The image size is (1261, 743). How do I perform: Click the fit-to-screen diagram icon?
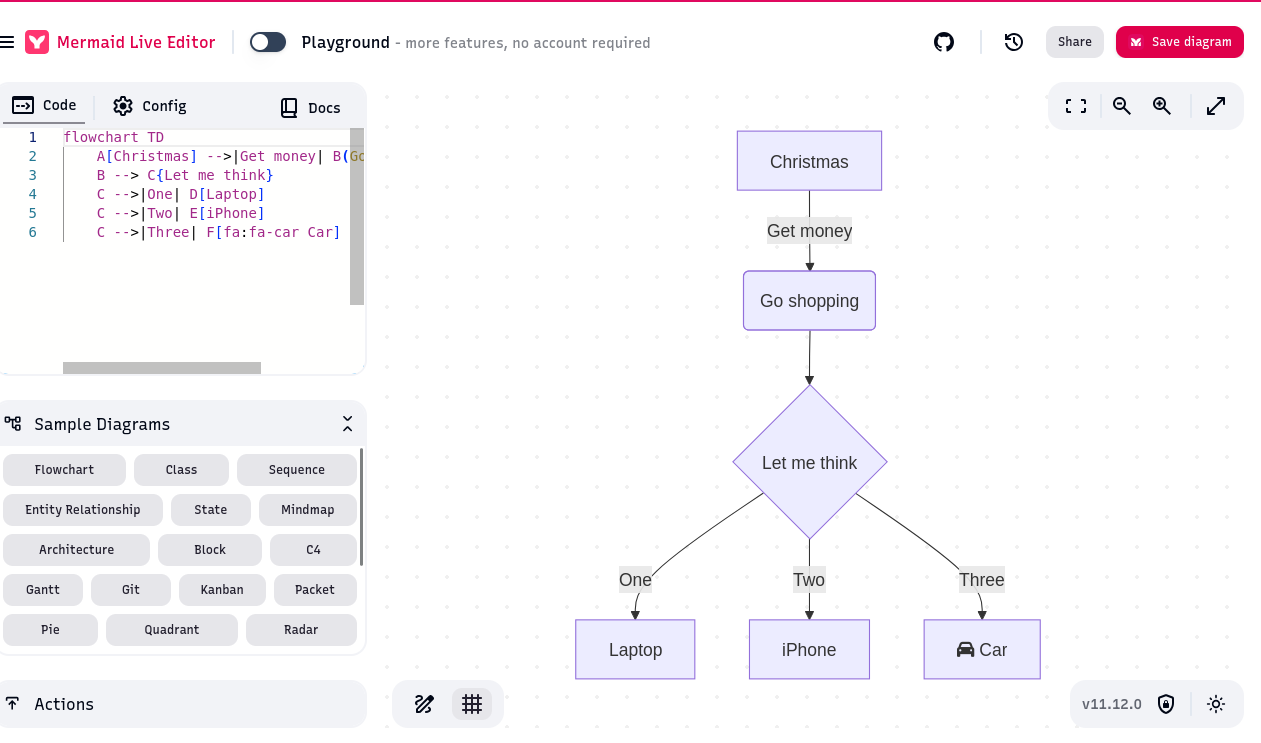1076,106
